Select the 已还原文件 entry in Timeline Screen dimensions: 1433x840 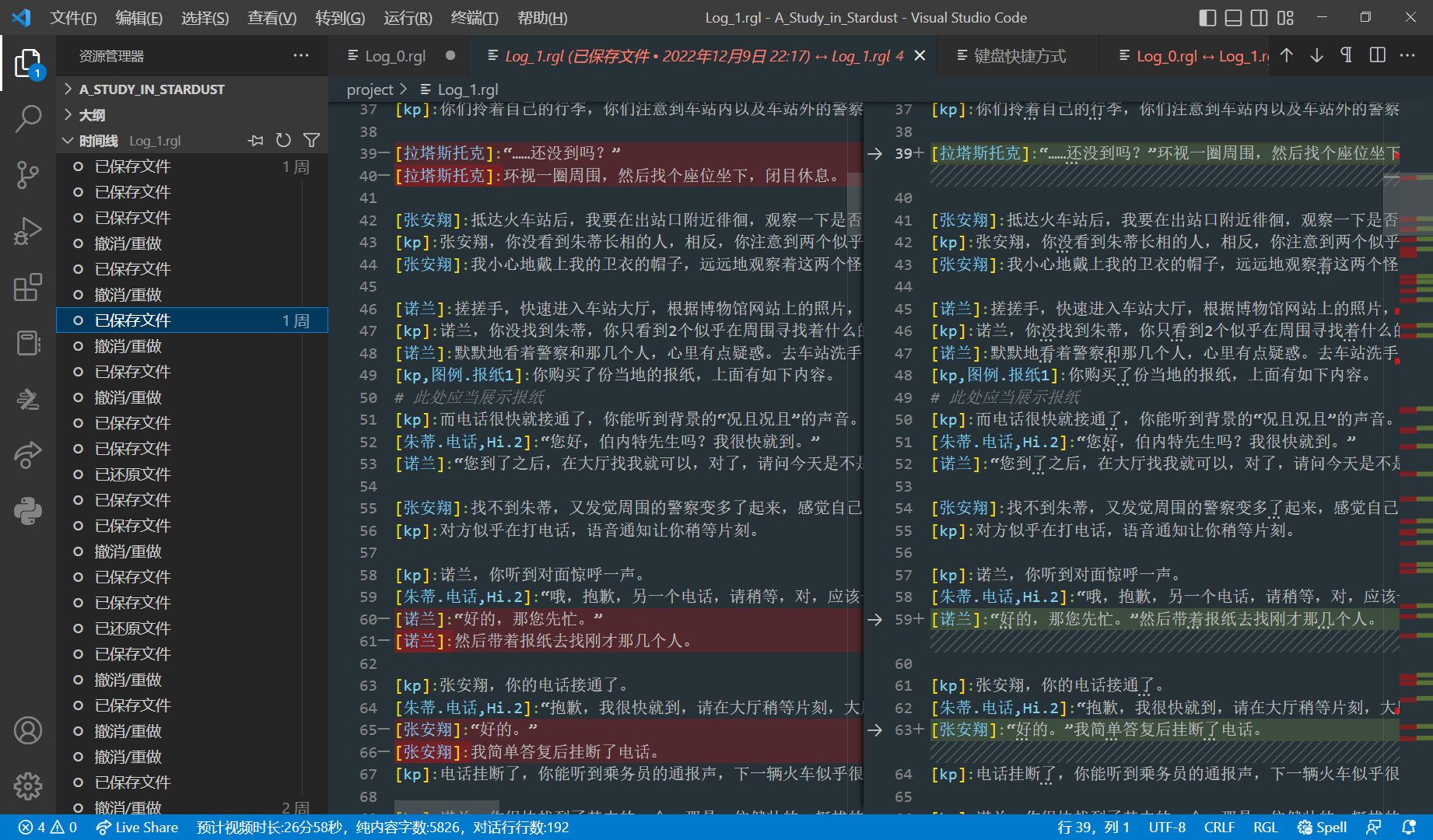coord(132,473)
